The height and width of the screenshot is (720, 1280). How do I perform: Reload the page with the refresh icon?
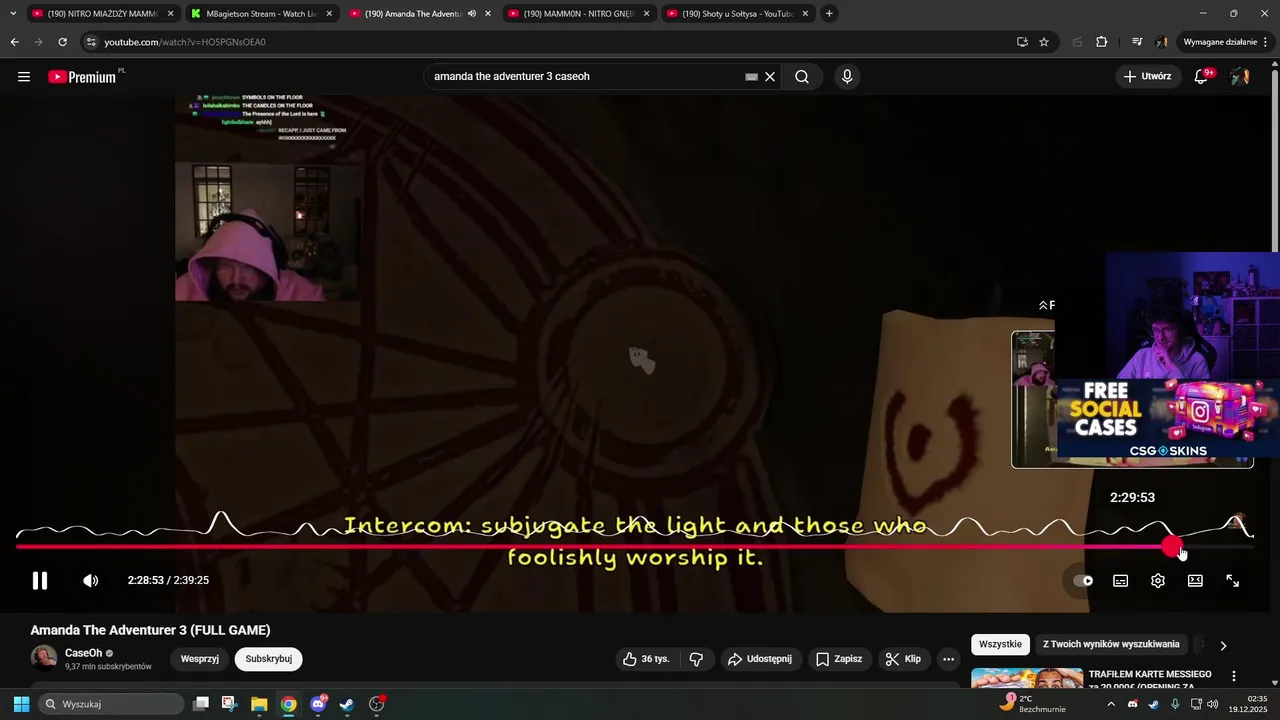click(x=63, y=42)
